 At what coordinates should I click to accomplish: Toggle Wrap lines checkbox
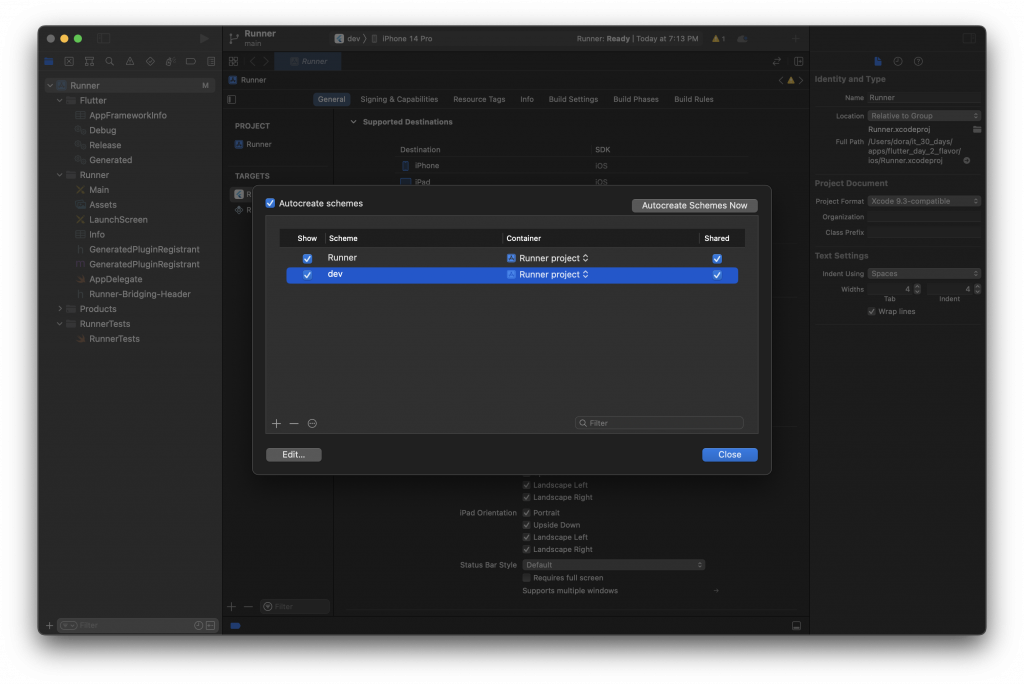coord(871,311)
